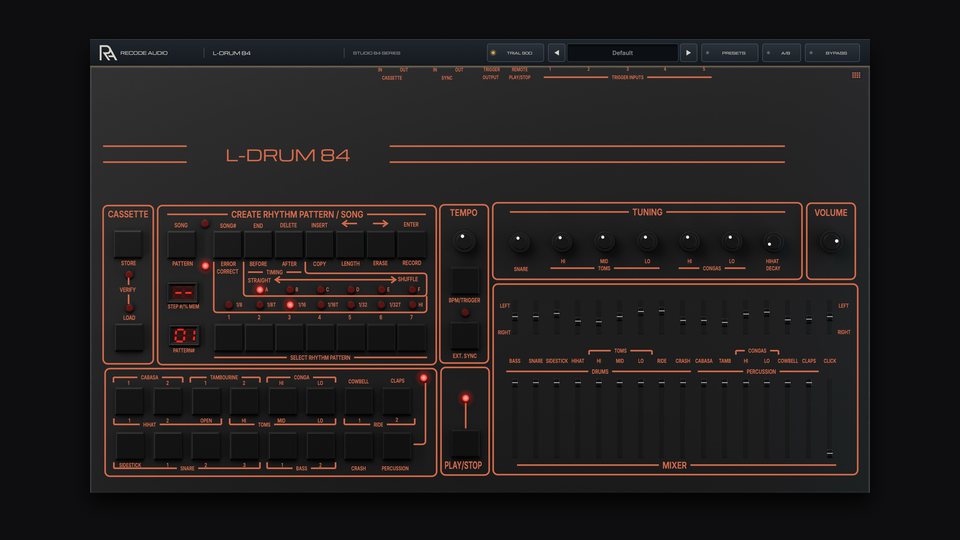Hit the Cabasa 1 / Hihat 1 pad

tap(129, 402)
